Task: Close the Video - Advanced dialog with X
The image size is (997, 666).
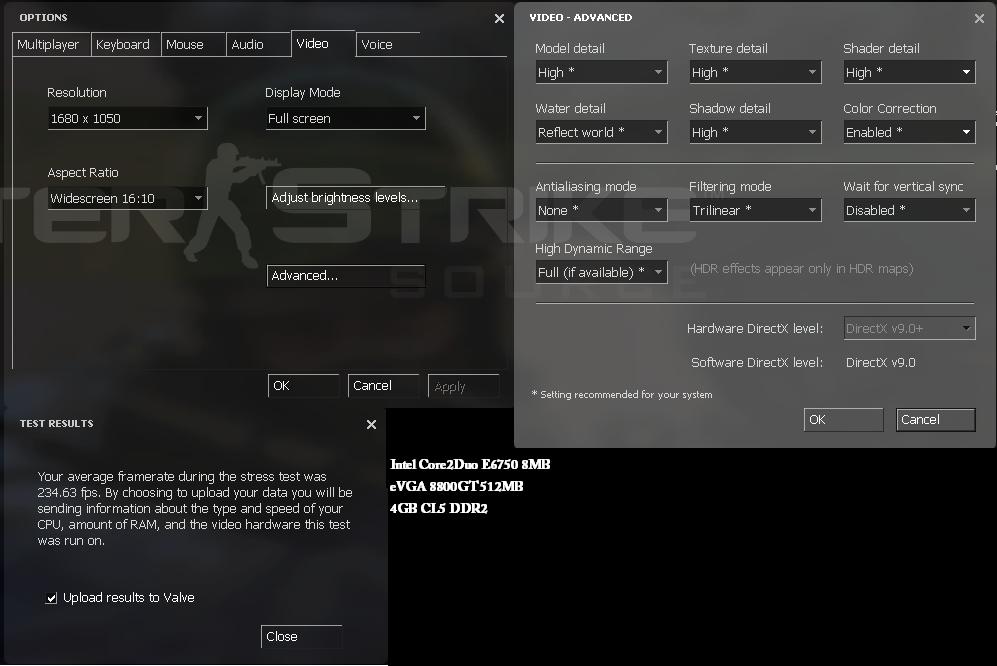Action: coord(979,18)
